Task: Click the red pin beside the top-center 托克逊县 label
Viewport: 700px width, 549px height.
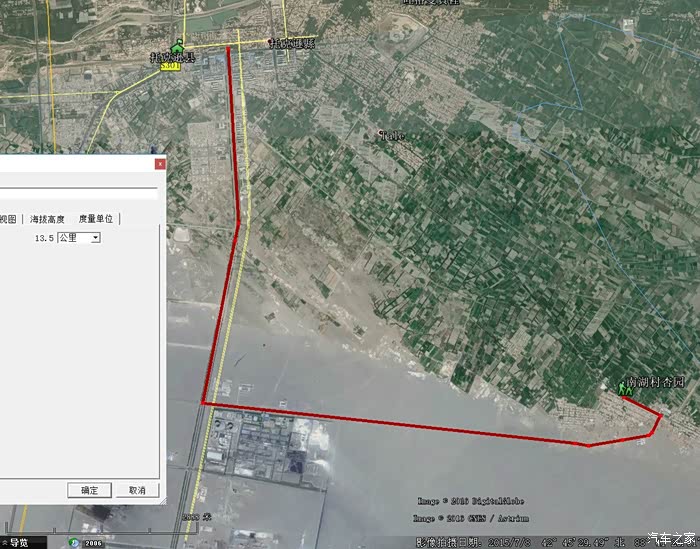Action: (271, 42)
